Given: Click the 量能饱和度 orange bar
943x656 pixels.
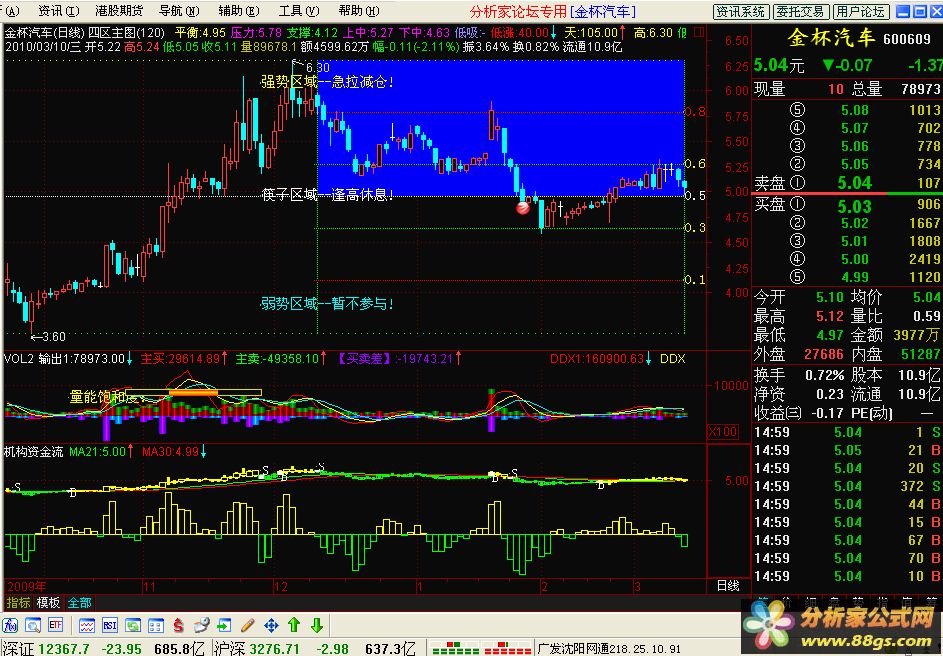Looking at the screenshot, I should [x=194, y=393].
